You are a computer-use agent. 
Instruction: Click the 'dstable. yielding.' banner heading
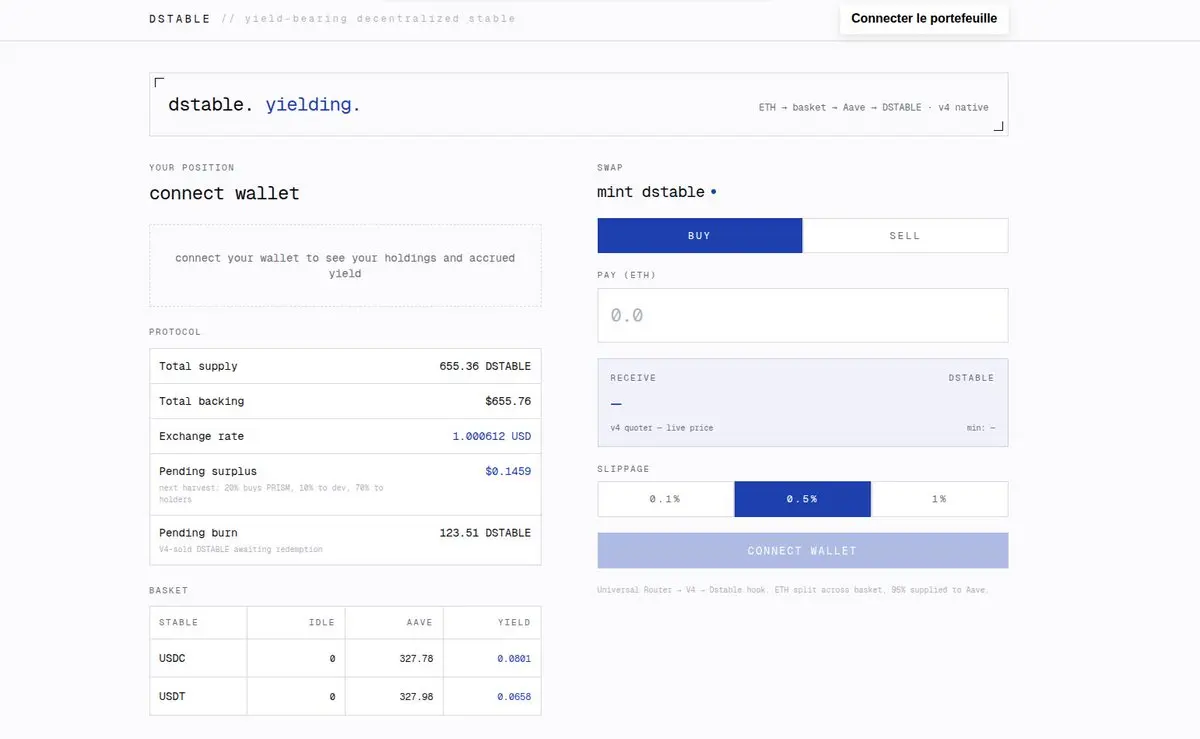click(x=264, y=104)
